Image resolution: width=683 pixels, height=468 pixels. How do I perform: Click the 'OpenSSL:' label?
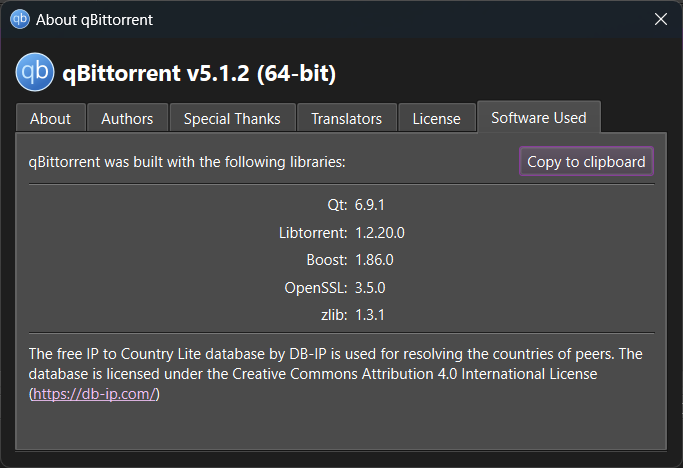(316, 288)
